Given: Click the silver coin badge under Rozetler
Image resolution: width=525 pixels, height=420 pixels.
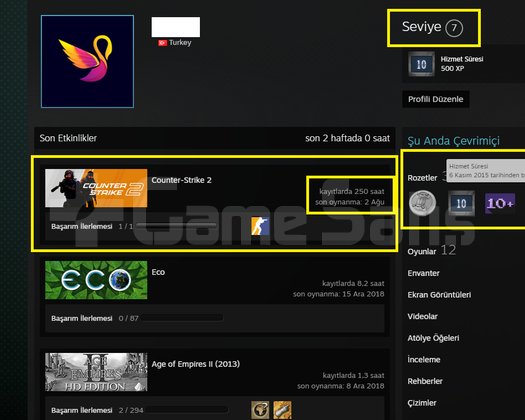Looking at the screenshot, I should pyautogui.click(x=423, y=203).
